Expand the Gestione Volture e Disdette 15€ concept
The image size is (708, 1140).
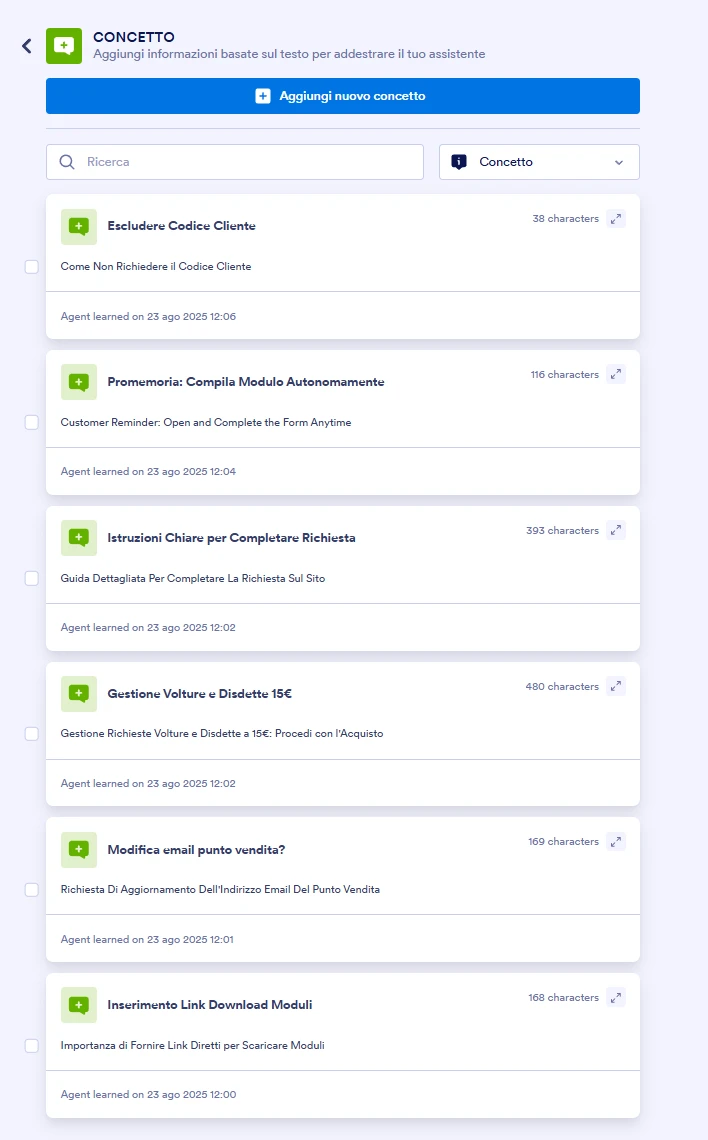(x=616, y=686)
